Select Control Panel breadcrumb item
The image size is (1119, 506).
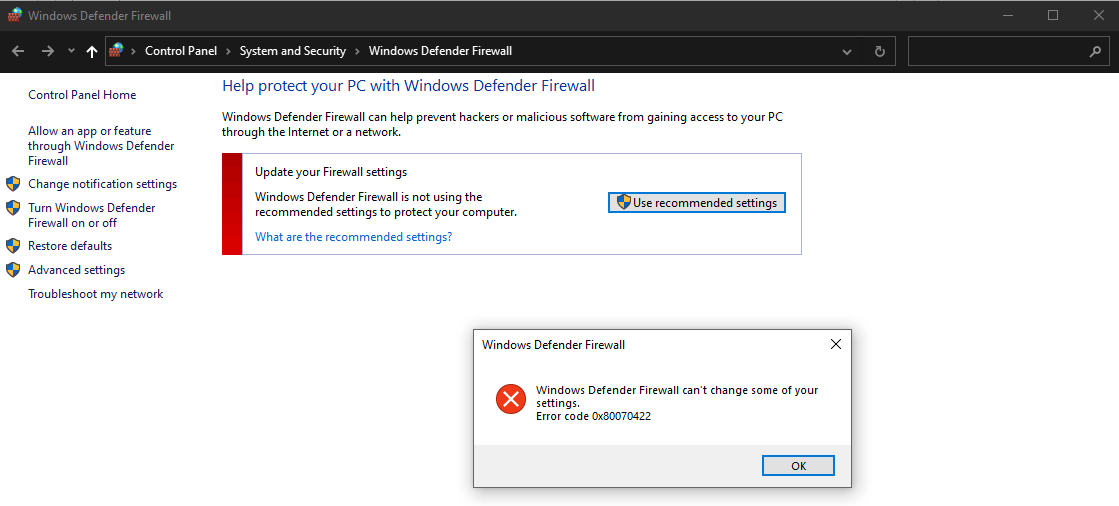click(x=180, y=51)
